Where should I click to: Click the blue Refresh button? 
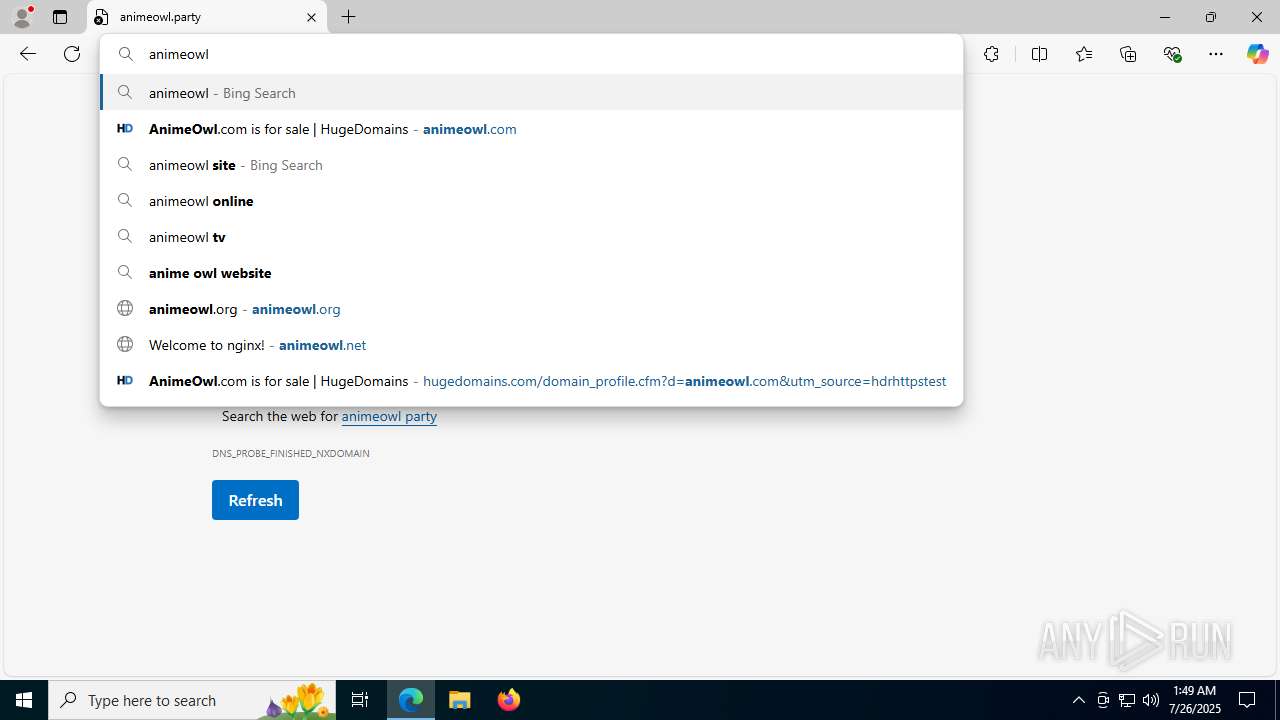point(255,500)
